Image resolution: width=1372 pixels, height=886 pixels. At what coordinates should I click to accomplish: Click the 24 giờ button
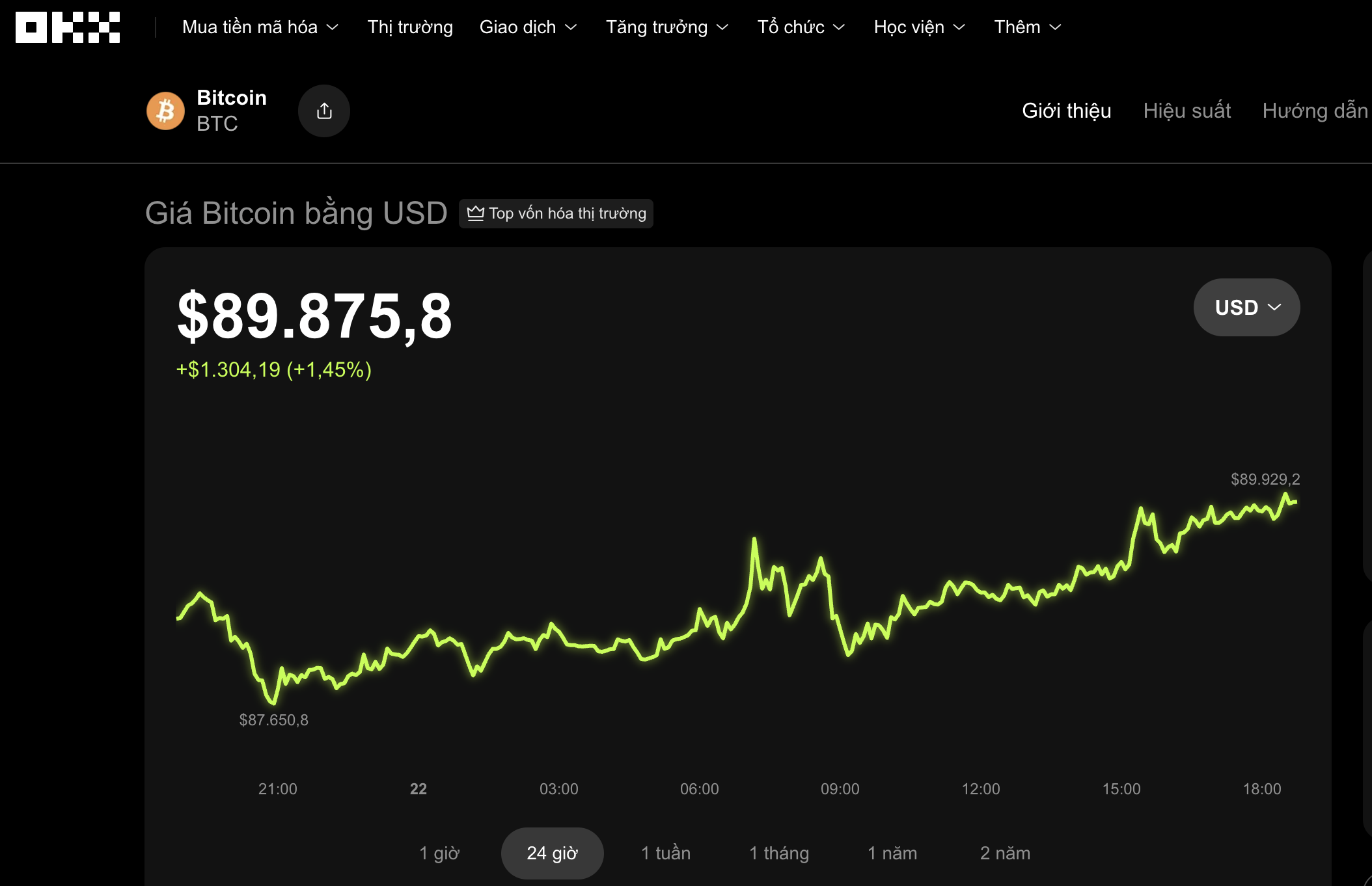click(x=551, y=852)
